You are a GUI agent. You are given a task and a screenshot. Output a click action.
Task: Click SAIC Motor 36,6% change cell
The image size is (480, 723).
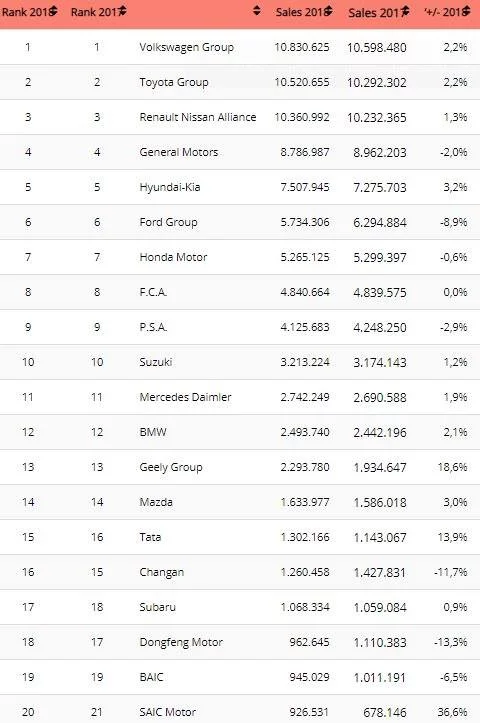(452, 712)
